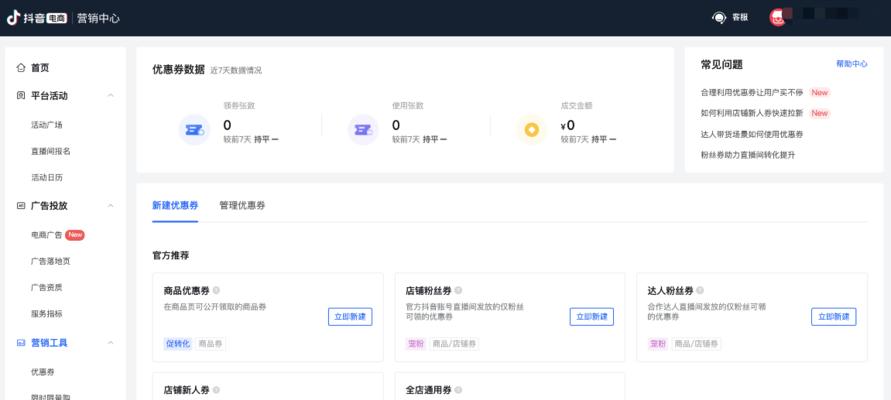Click the 宠粉 tag on 店铺粉丝券

click(x=416, y=344)
